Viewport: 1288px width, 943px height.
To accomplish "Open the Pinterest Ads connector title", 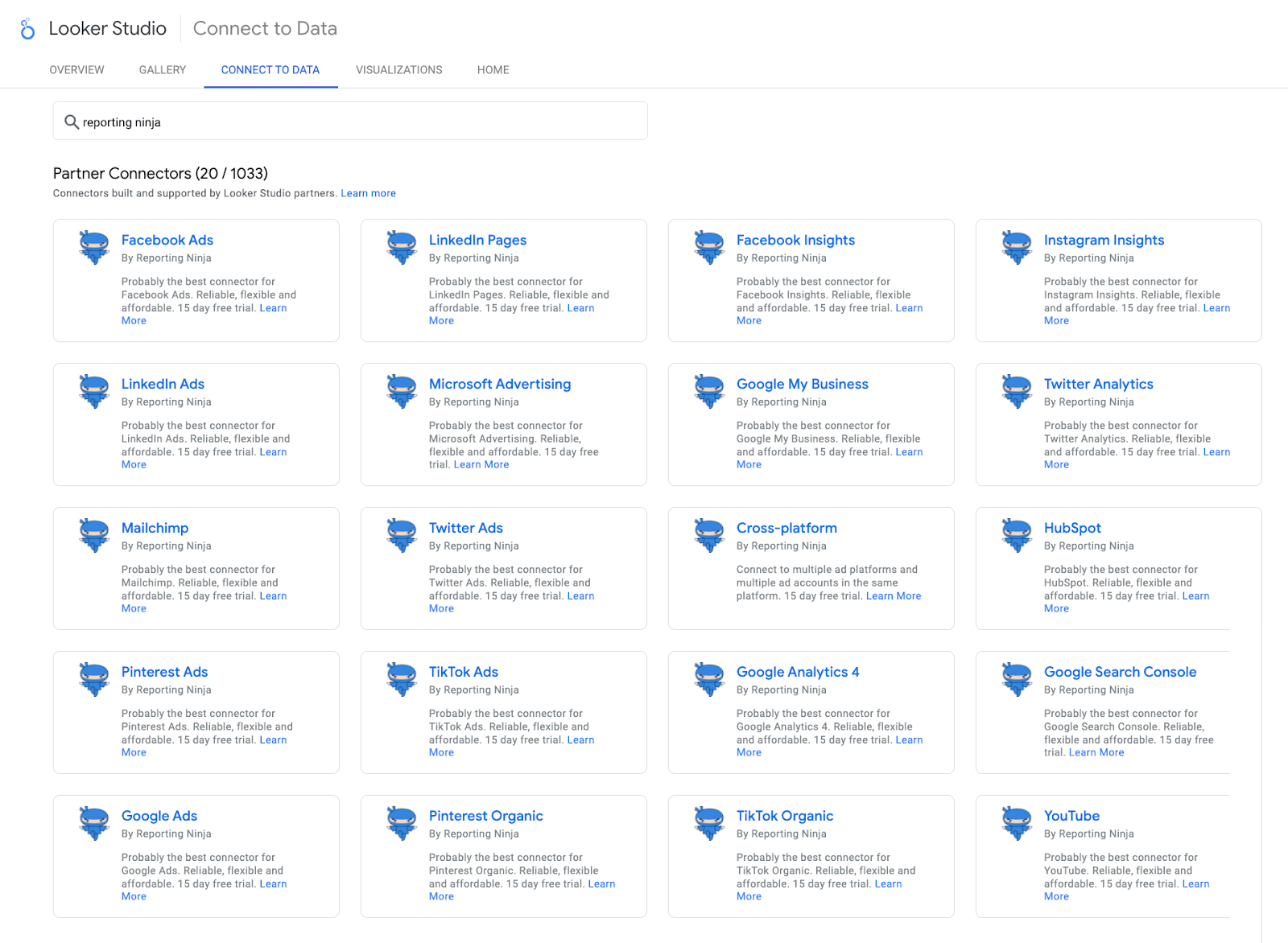I will point(164,672).
